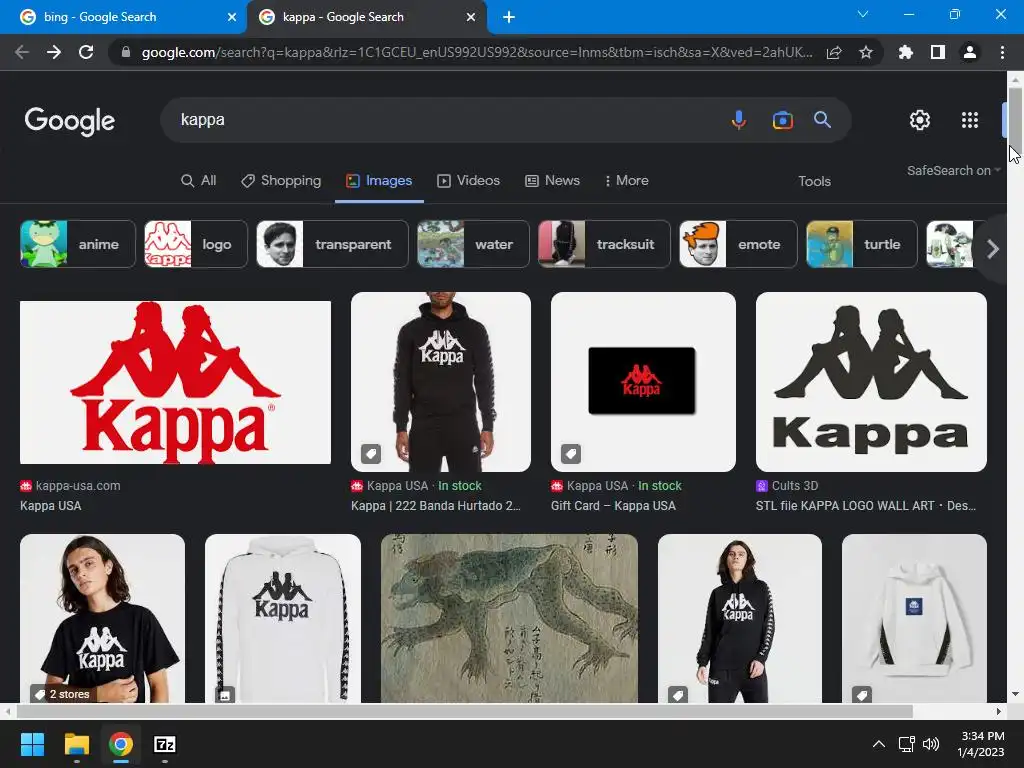Viewport: 1024px width, 768px height.
Task: Open Chrome's three-dot menu
Action: click(x=1002, y=52)
